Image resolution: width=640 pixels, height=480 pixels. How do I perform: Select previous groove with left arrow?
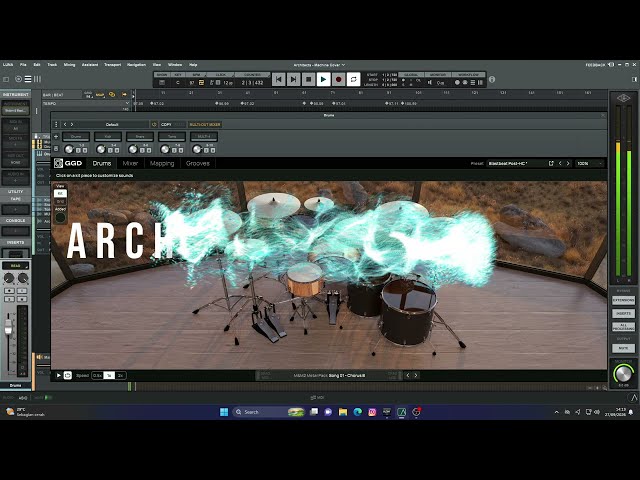(407, 375)
